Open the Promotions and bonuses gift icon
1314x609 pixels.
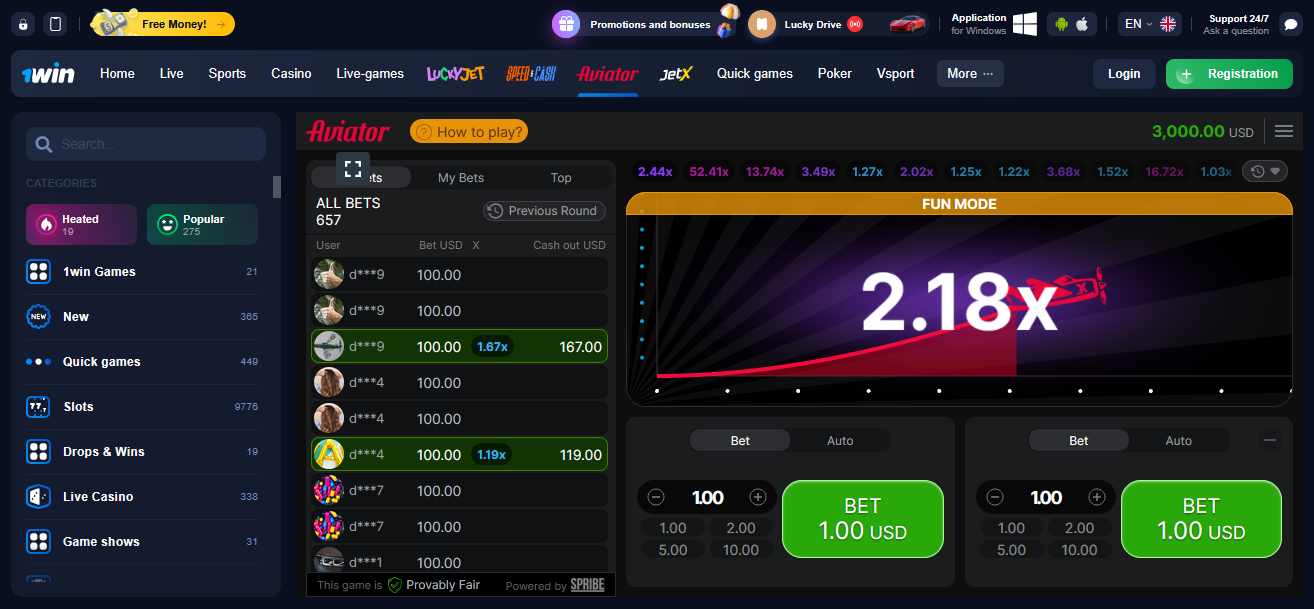(x=566, y=24)
